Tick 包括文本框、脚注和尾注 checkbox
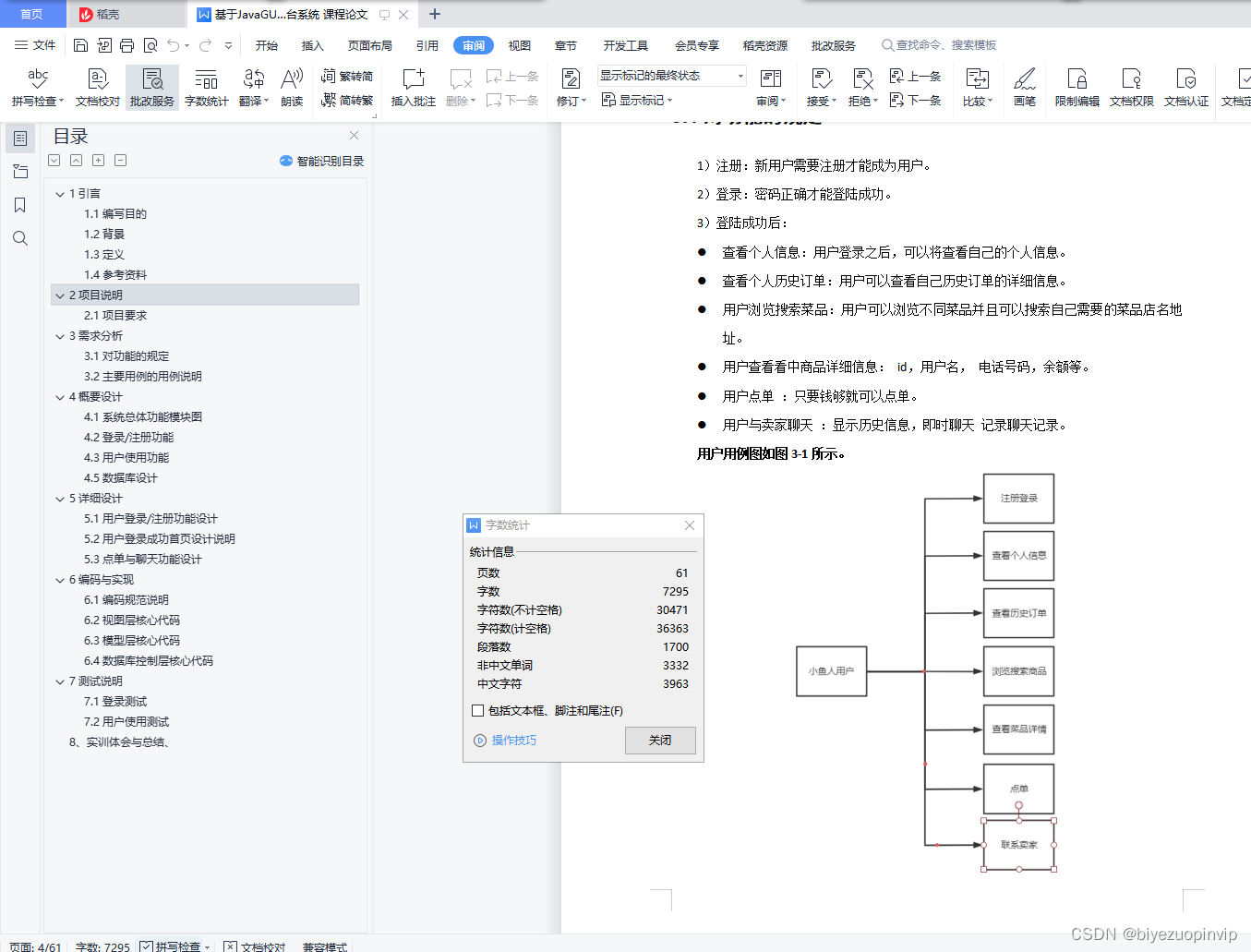This screenshot has height=952, width=1251. pyautogui.click(x=478, y=710)
